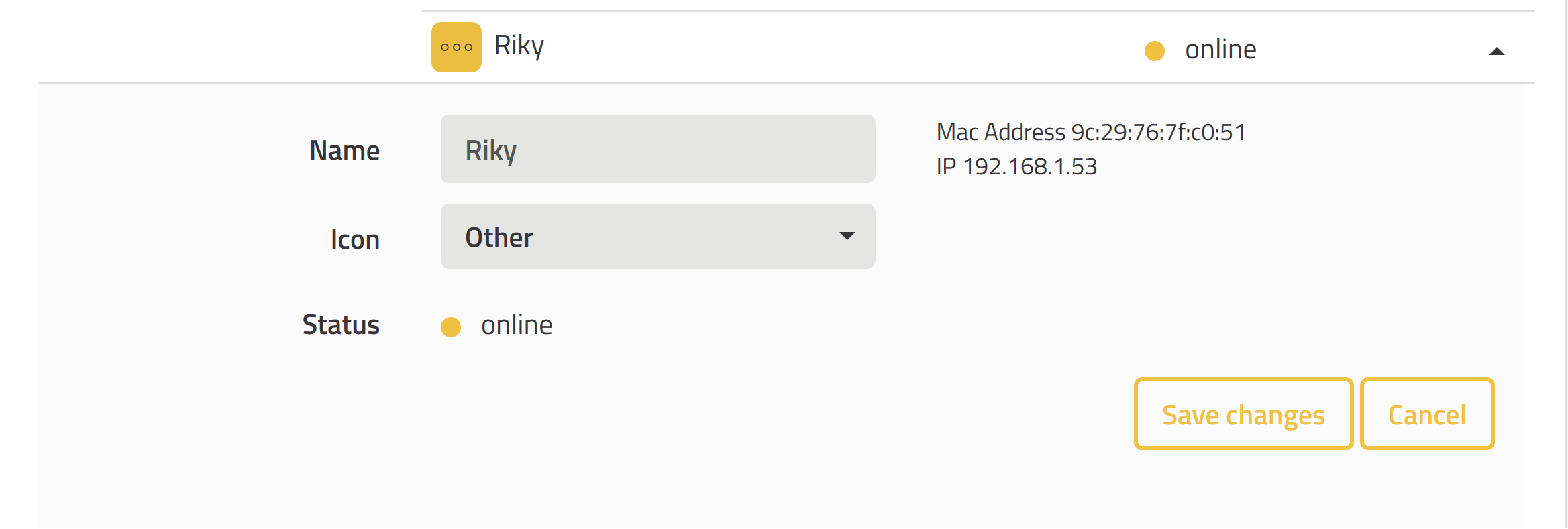Click the Riky device name in header
The image size is (1568, 529).
tap(519, 46)
